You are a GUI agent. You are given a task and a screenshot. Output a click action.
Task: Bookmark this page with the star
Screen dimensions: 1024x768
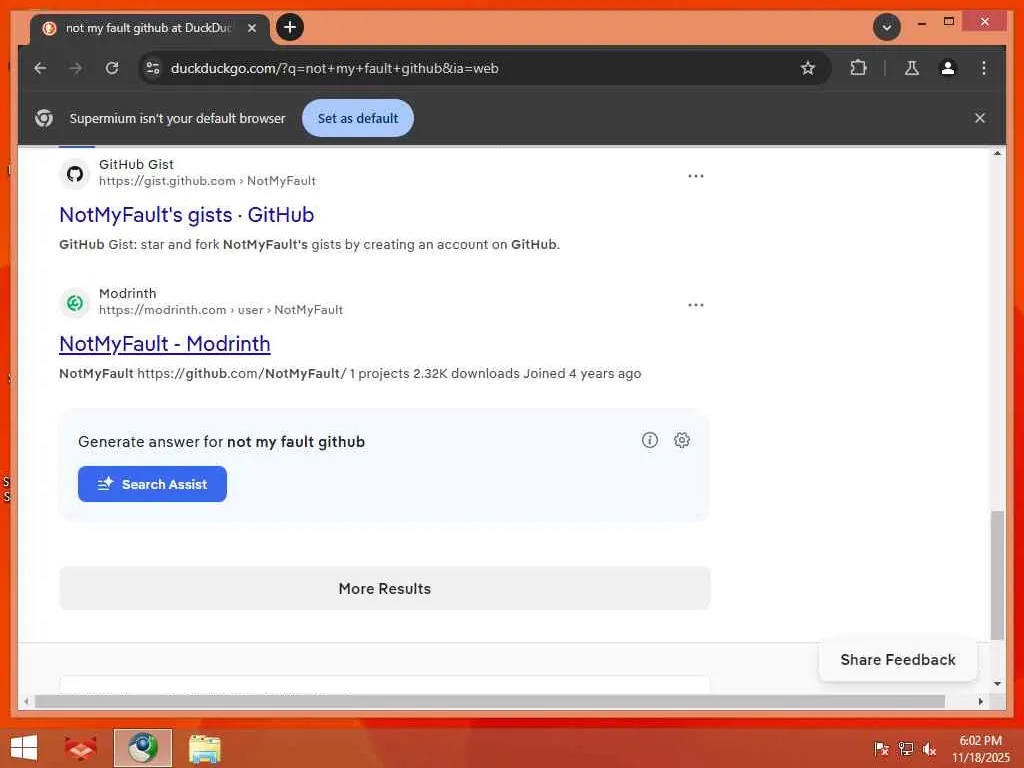(x=808, y=68)
